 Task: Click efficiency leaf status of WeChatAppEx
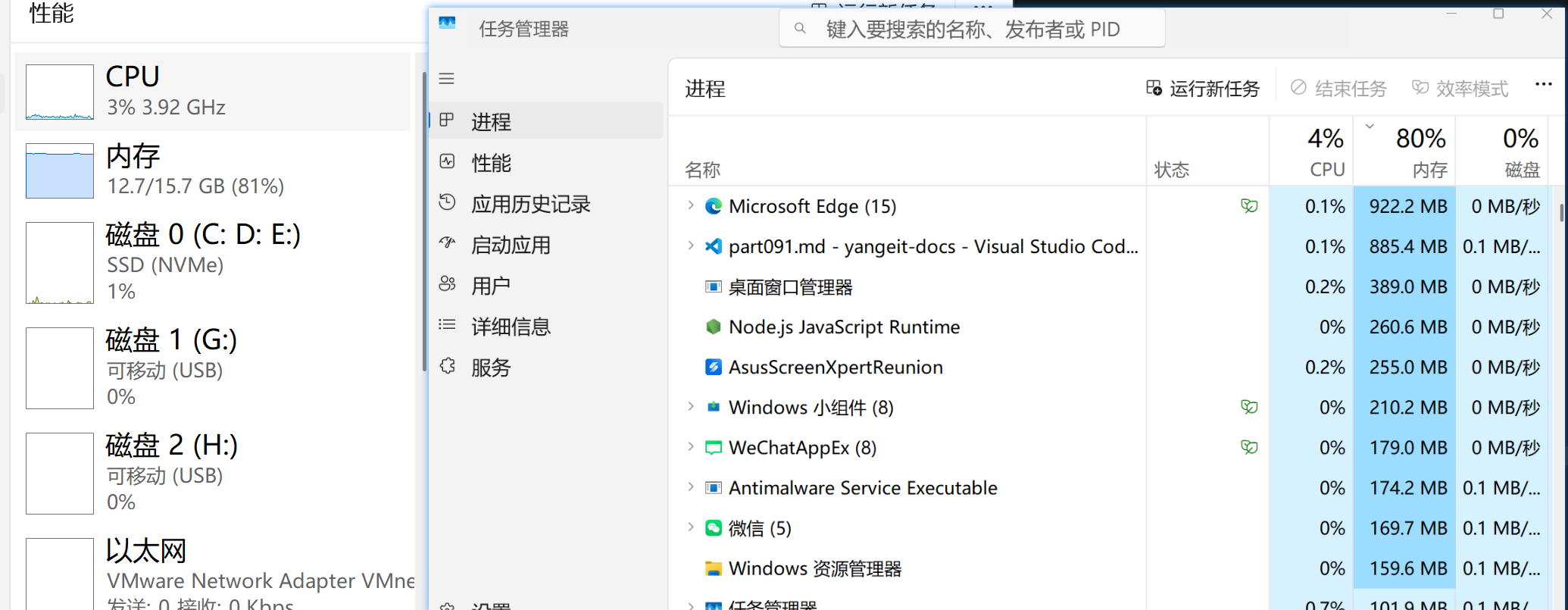tap(1249, 447)
